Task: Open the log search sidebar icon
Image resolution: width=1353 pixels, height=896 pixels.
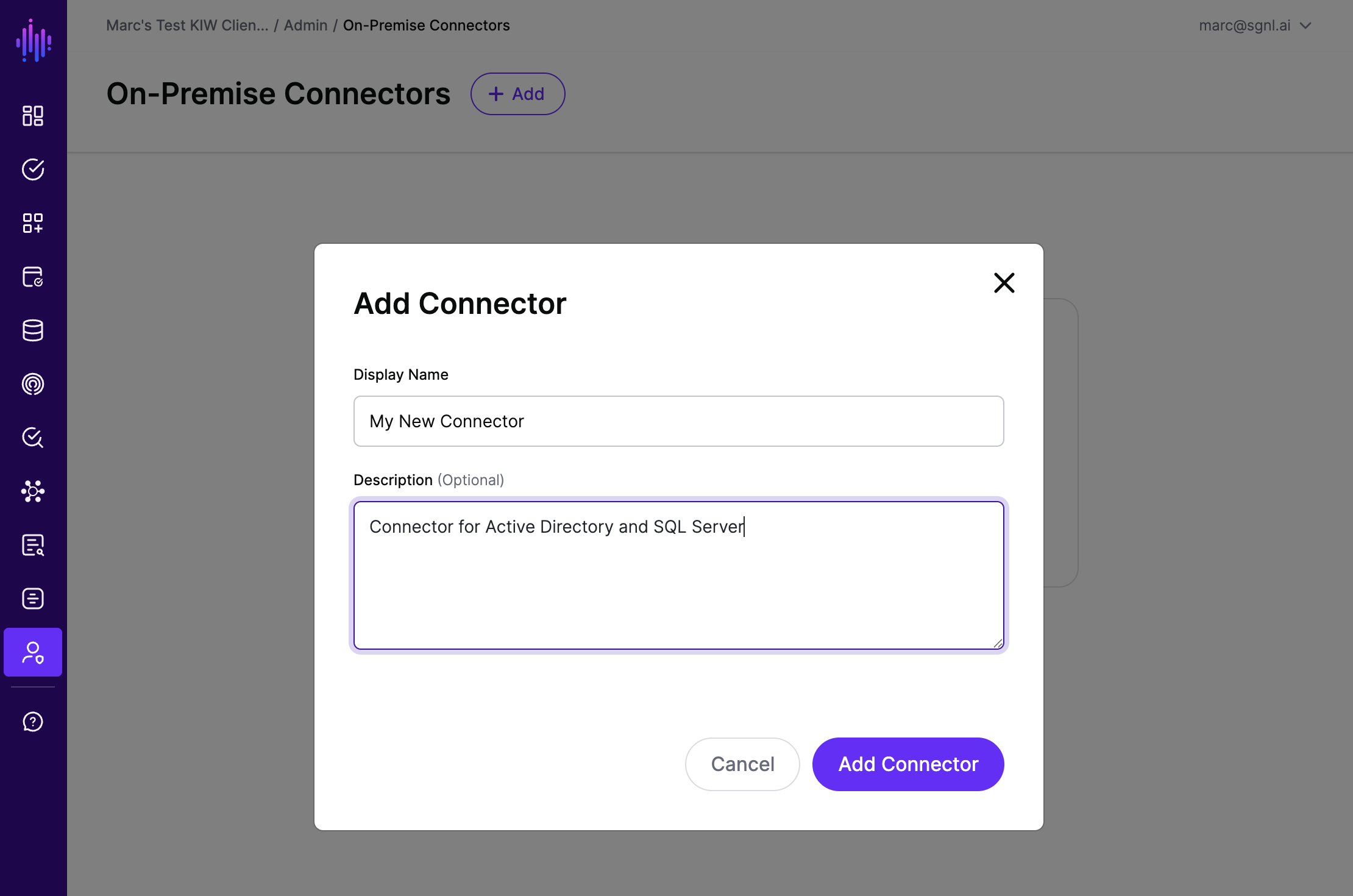Action: [33, 545]
